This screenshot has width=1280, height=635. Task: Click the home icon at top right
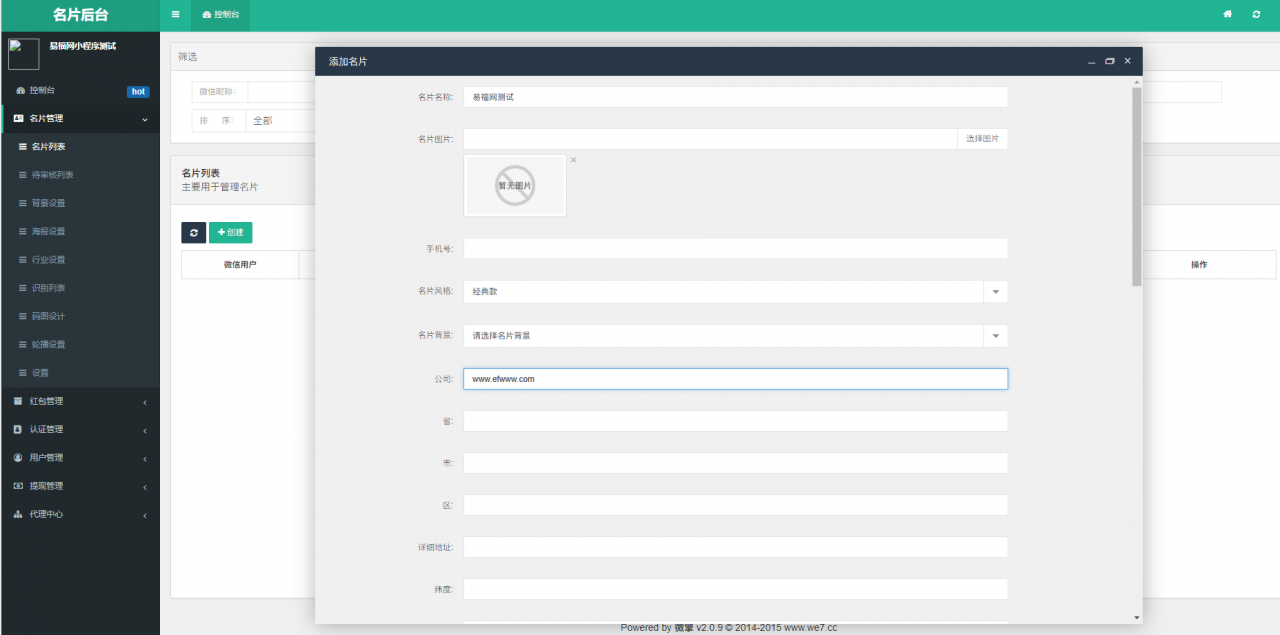(1227, 15)
